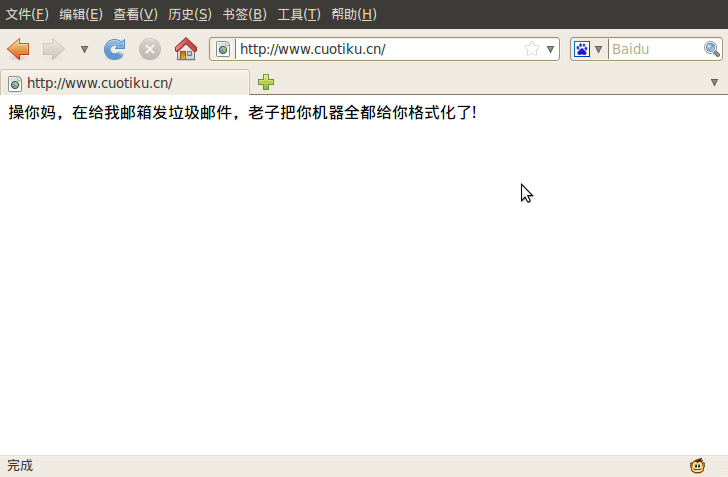This screenshot has width=728, height=477.
Task: Click into the Baidu search field
Action: [656, 49]
